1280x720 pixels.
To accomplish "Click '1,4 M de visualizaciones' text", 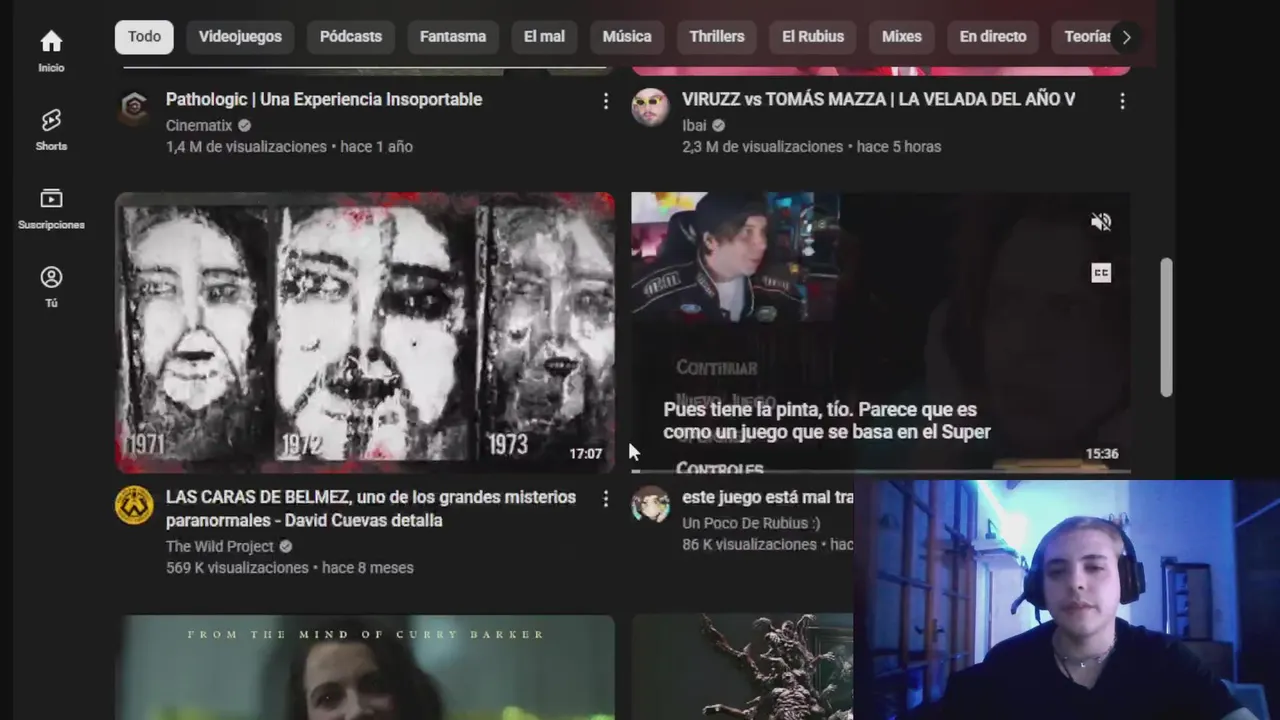I will tap(246, 146).
